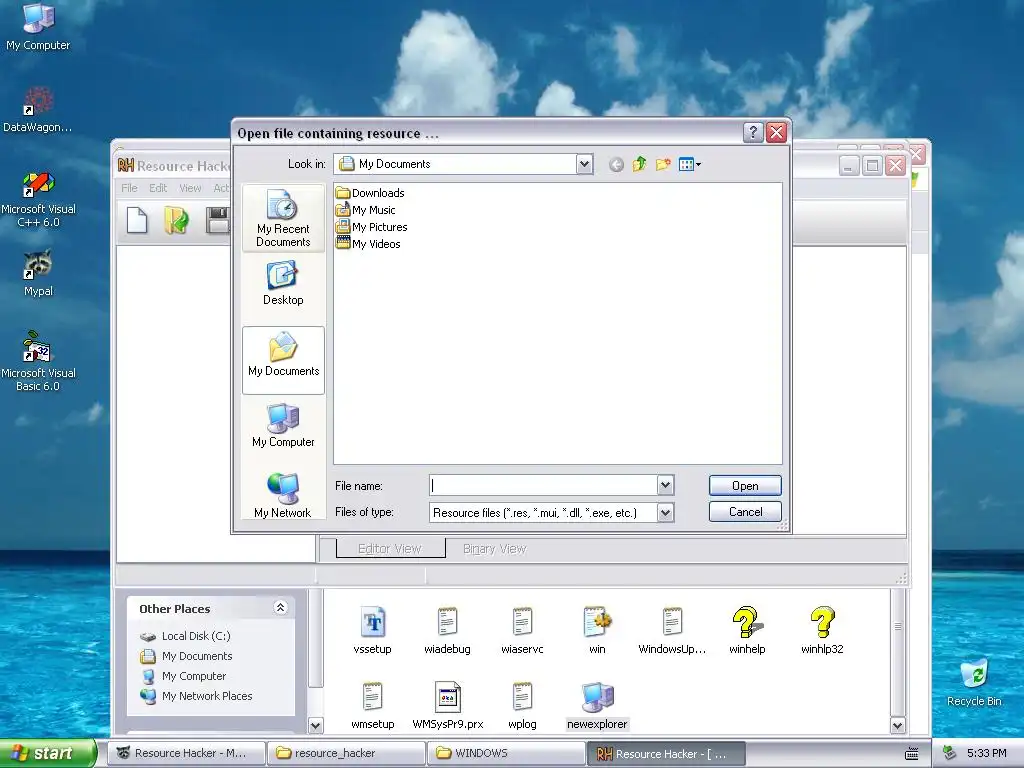Open File menu in Resource Hacker
1024x768 pixels.
point(129,188)
